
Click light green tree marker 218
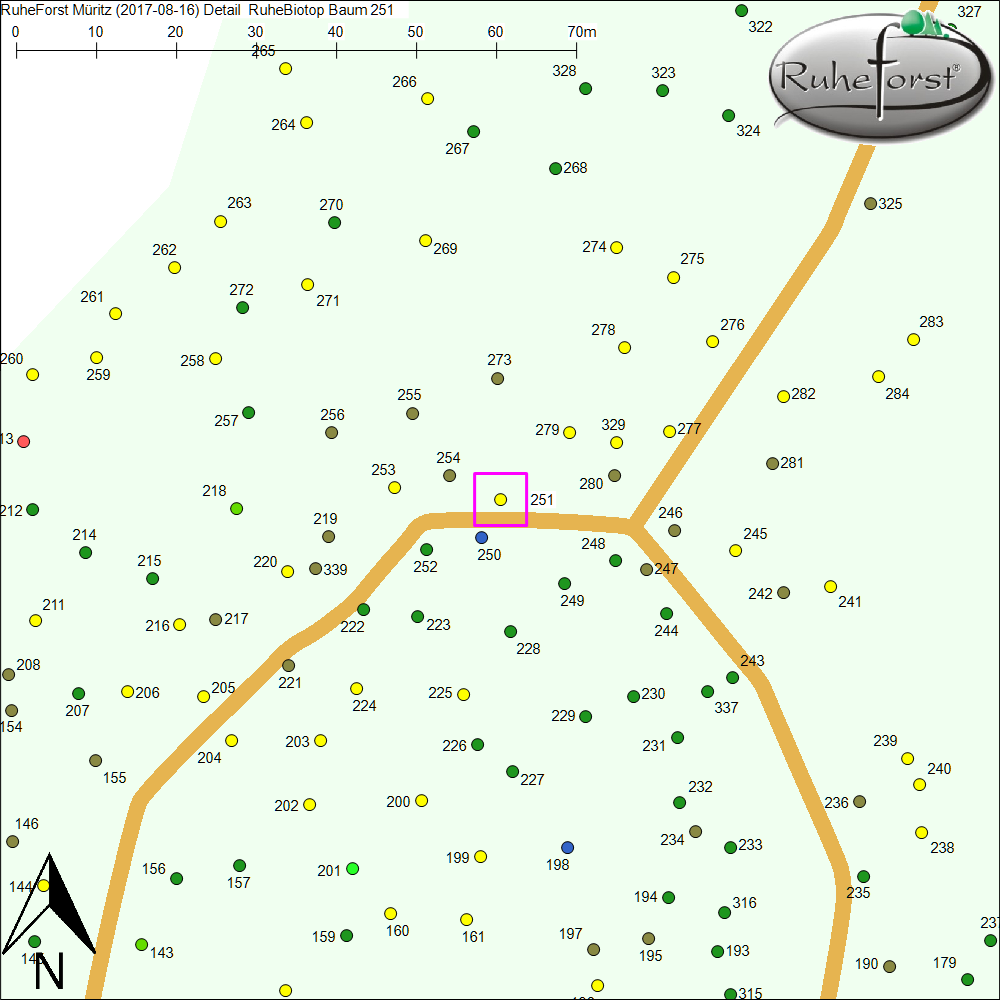click(237, 508)
